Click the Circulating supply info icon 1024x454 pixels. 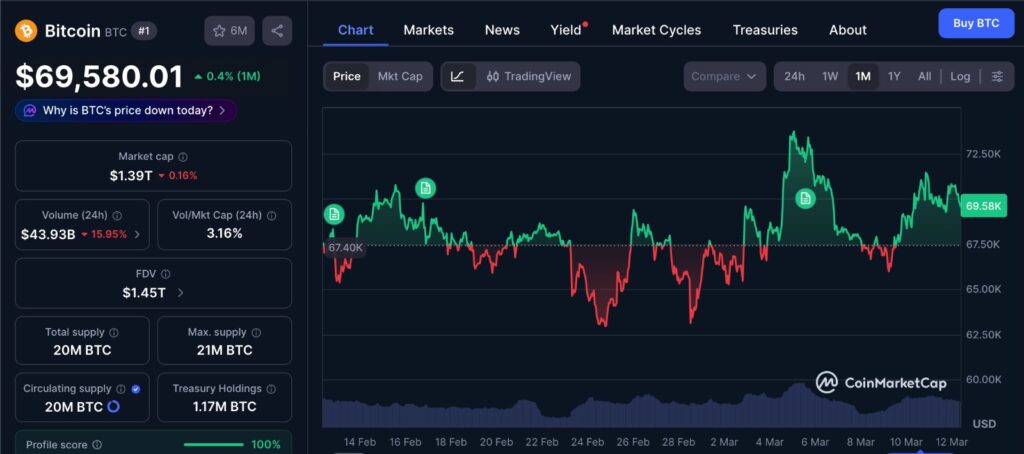coord(121,389)
